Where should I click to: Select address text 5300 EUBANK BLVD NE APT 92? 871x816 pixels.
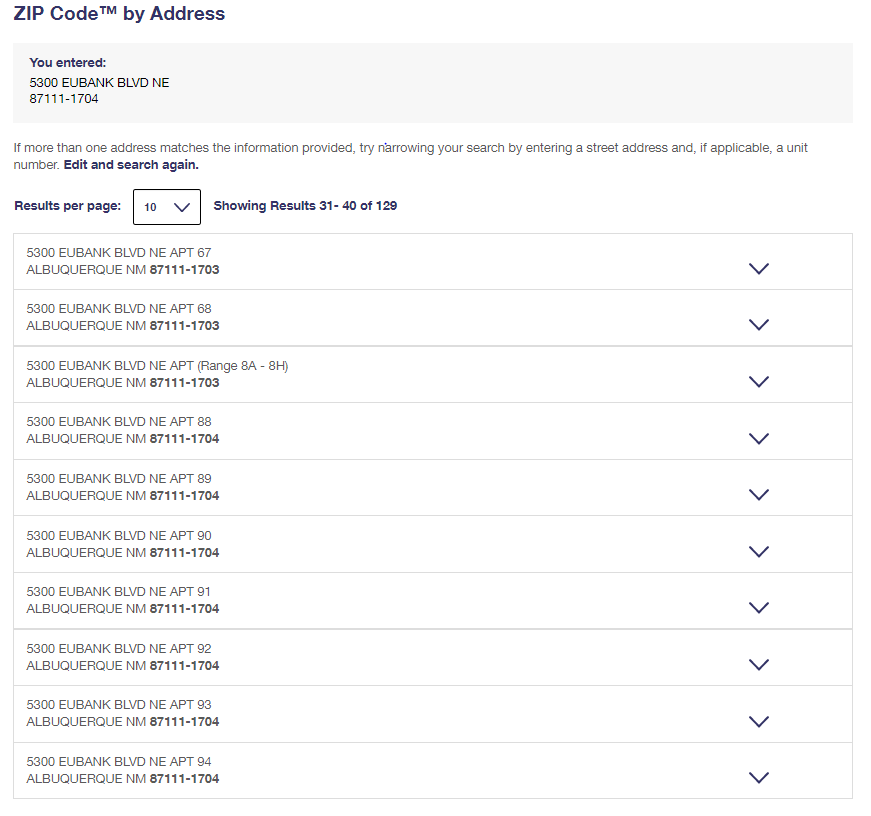pos(119,649)
